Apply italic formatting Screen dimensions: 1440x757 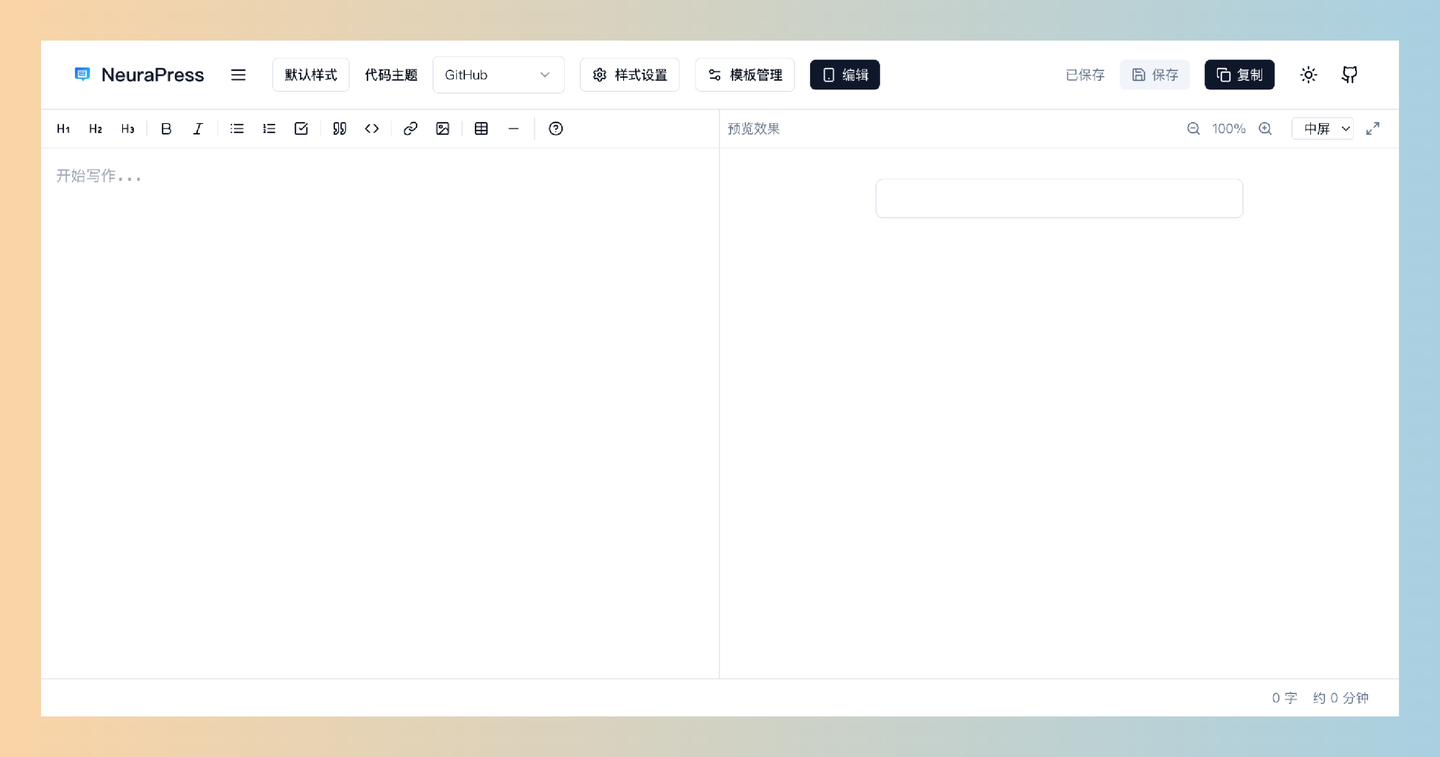(198, 129)
